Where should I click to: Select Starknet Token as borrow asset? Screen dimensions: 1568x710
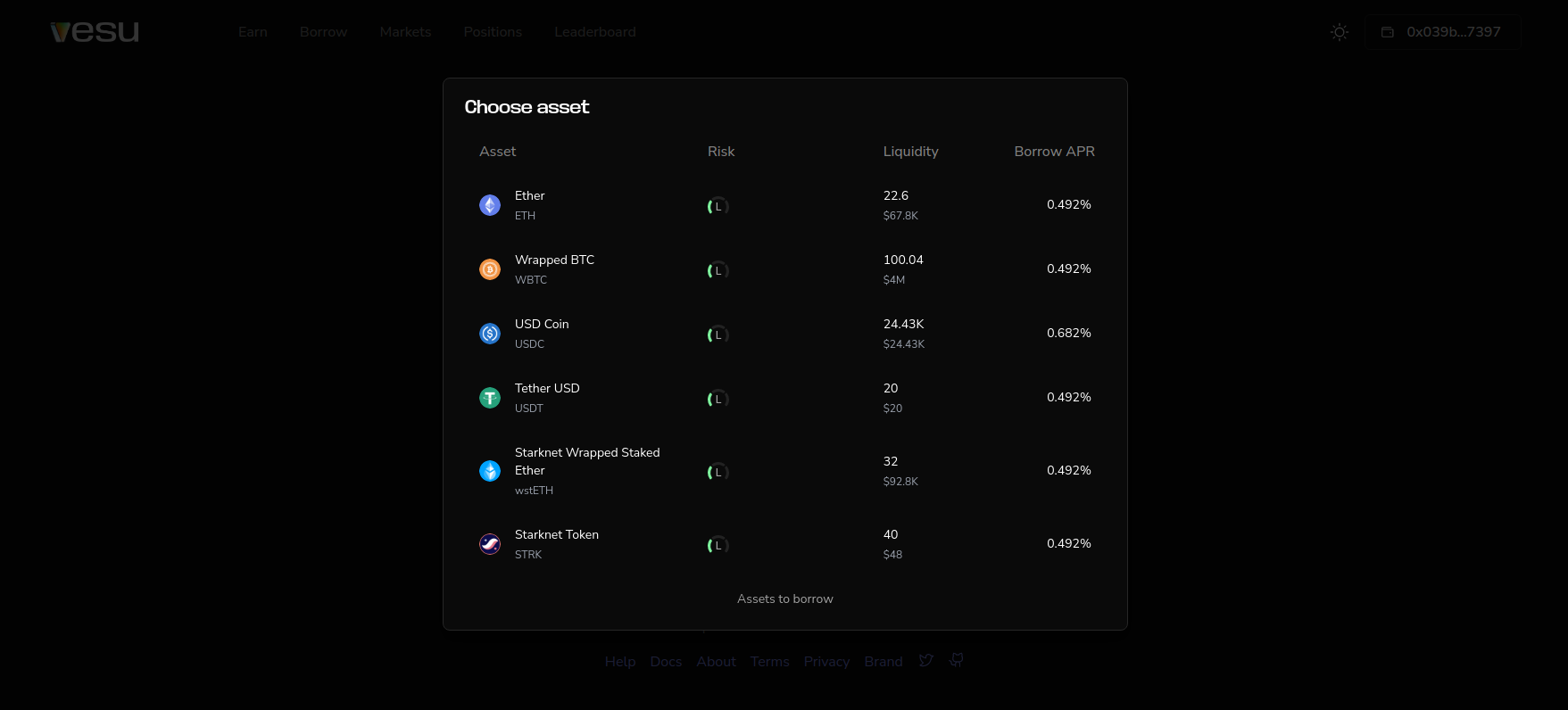tap(785, 544)
